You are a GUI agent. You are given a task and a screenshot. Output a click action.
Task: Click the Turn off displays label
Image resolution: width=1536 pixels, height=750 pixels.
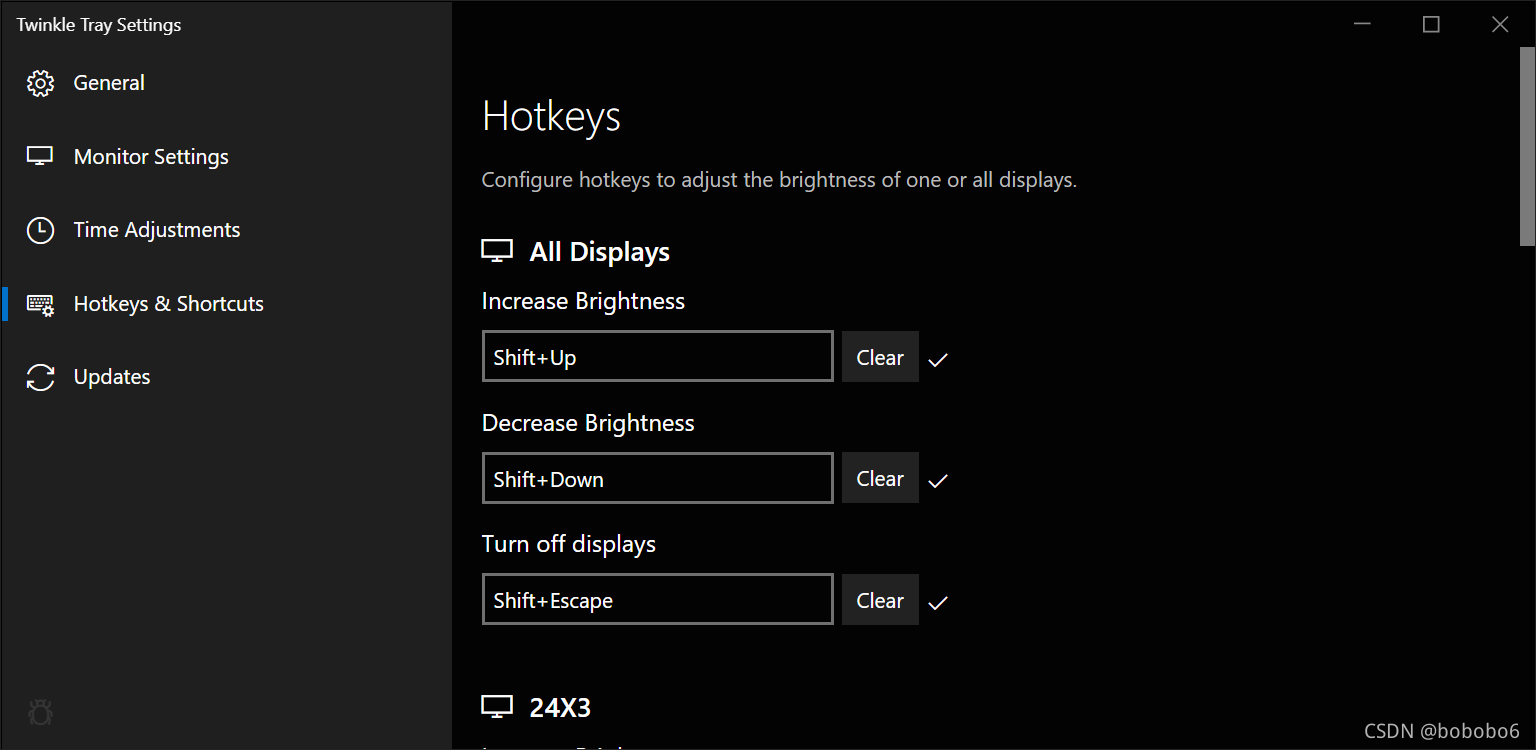click(x=569, y=544)
